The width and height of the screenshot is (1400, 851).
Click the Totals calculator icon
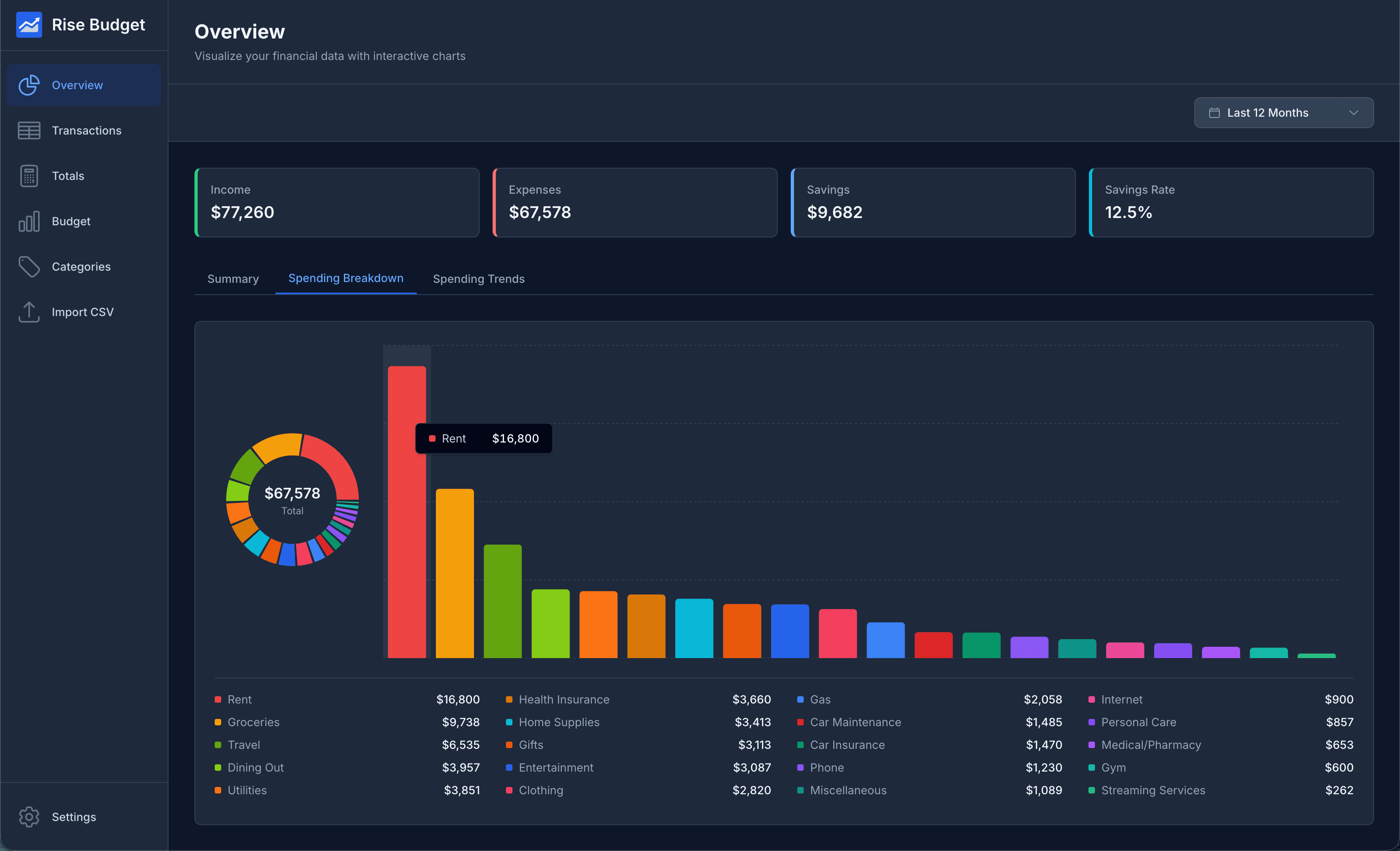(29, 175)
